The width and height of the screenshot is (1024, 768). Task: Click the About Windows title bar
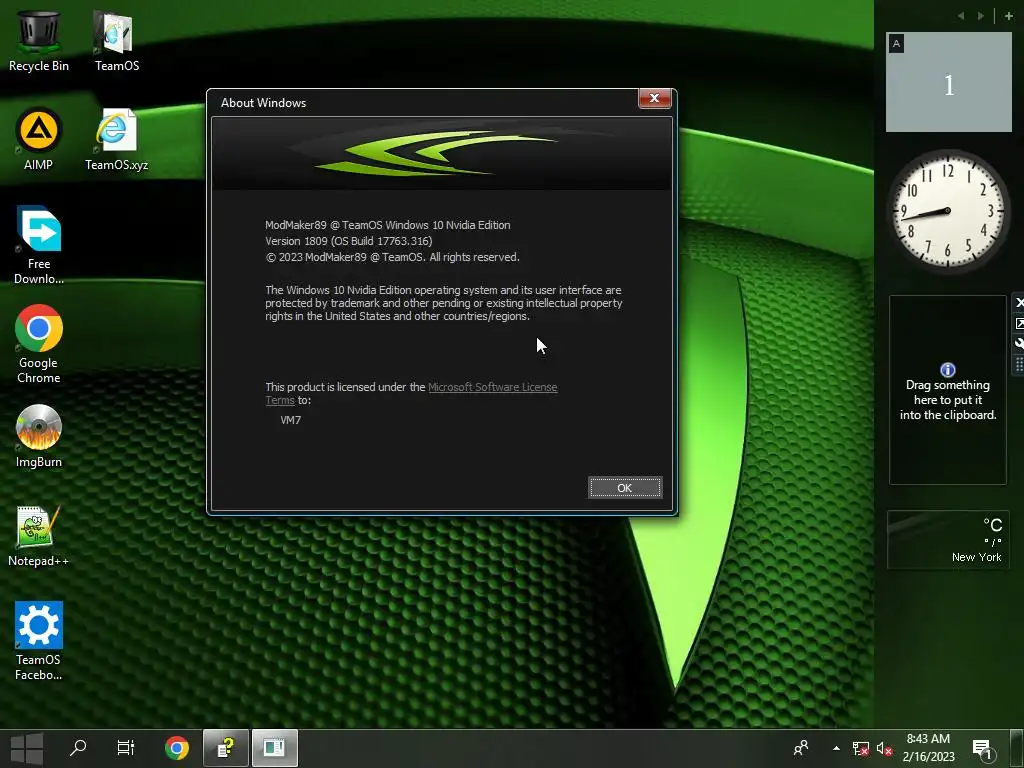point(424,103)
